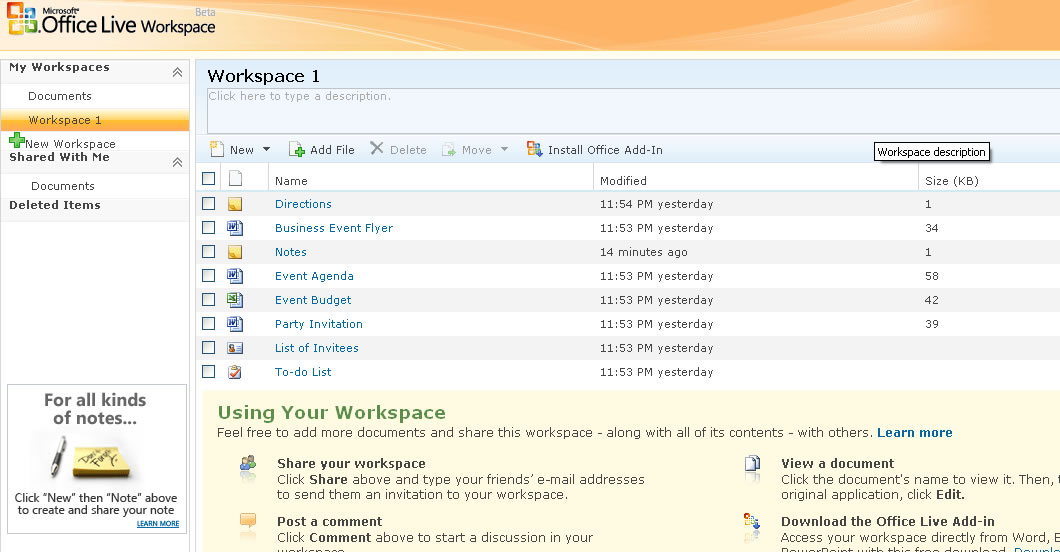1060x552 pixels.
Task: Open the Directions note
Action: (303, 204)
